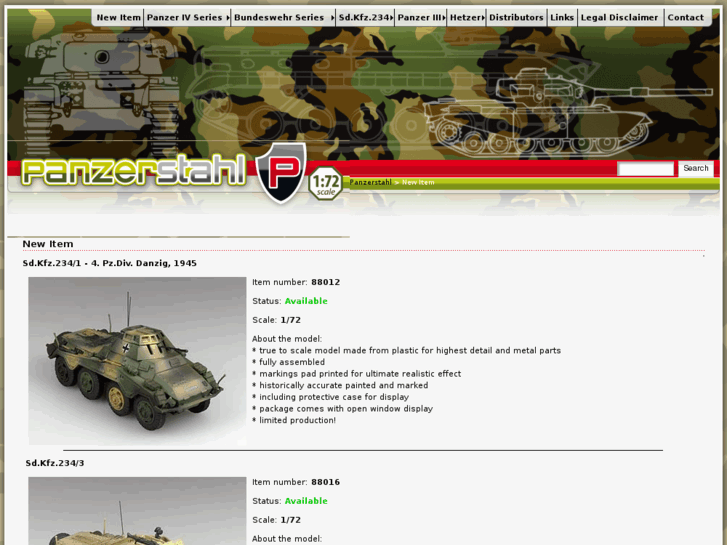Click the Panzerstahl wordmark logo
727x545 pixels.
134,171
